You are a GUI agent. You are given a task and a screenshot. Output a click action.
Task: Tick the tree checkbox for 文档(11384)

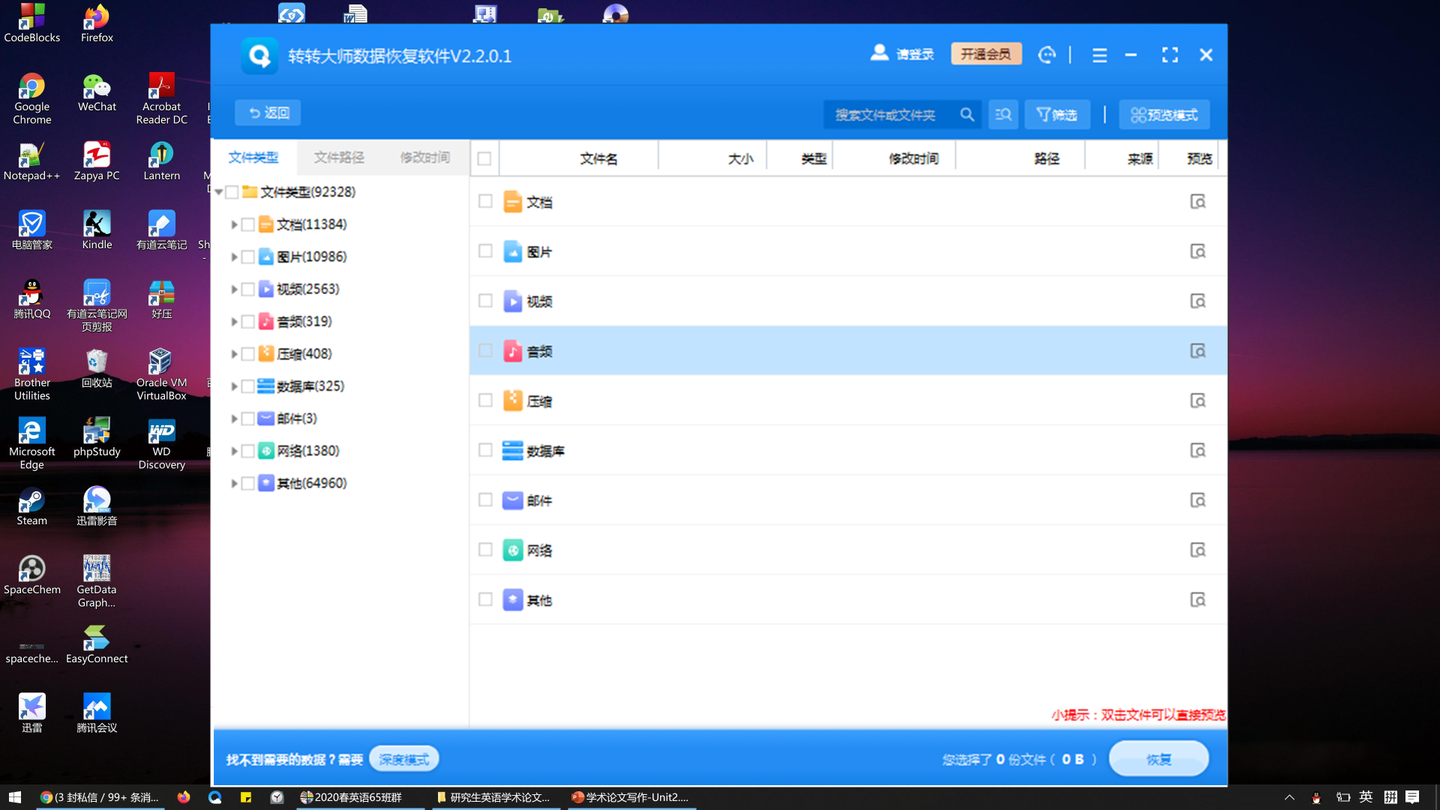[x=248, y=225]
